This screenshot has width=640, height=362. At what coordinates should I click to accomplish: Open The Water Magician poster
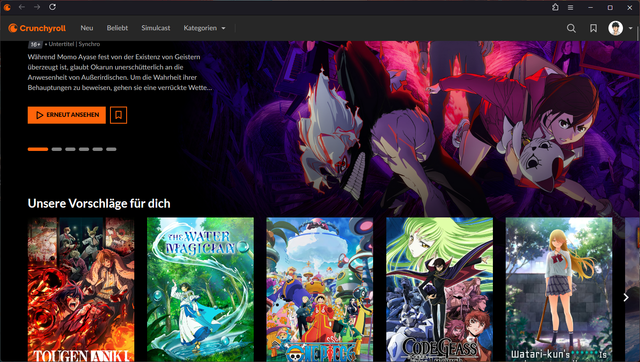[200, 290]
